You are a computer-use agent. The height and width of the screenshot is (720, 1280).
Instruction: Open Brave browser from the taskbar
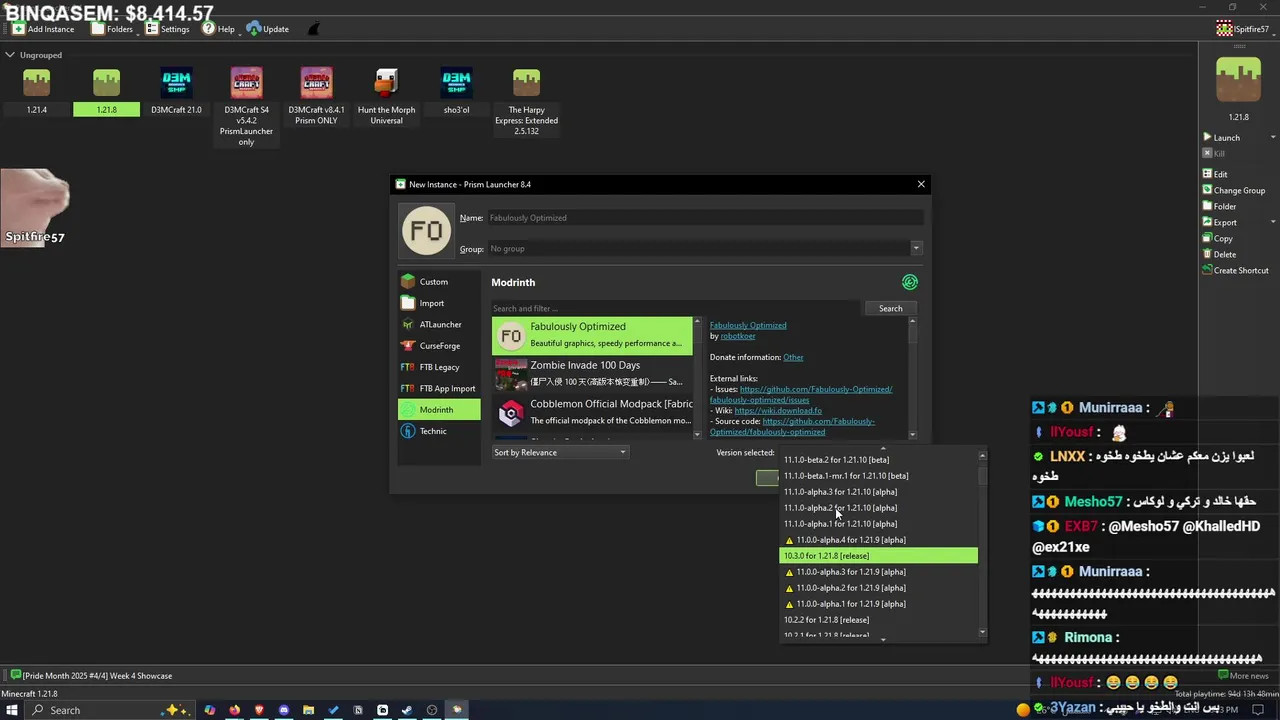[259, 710]
